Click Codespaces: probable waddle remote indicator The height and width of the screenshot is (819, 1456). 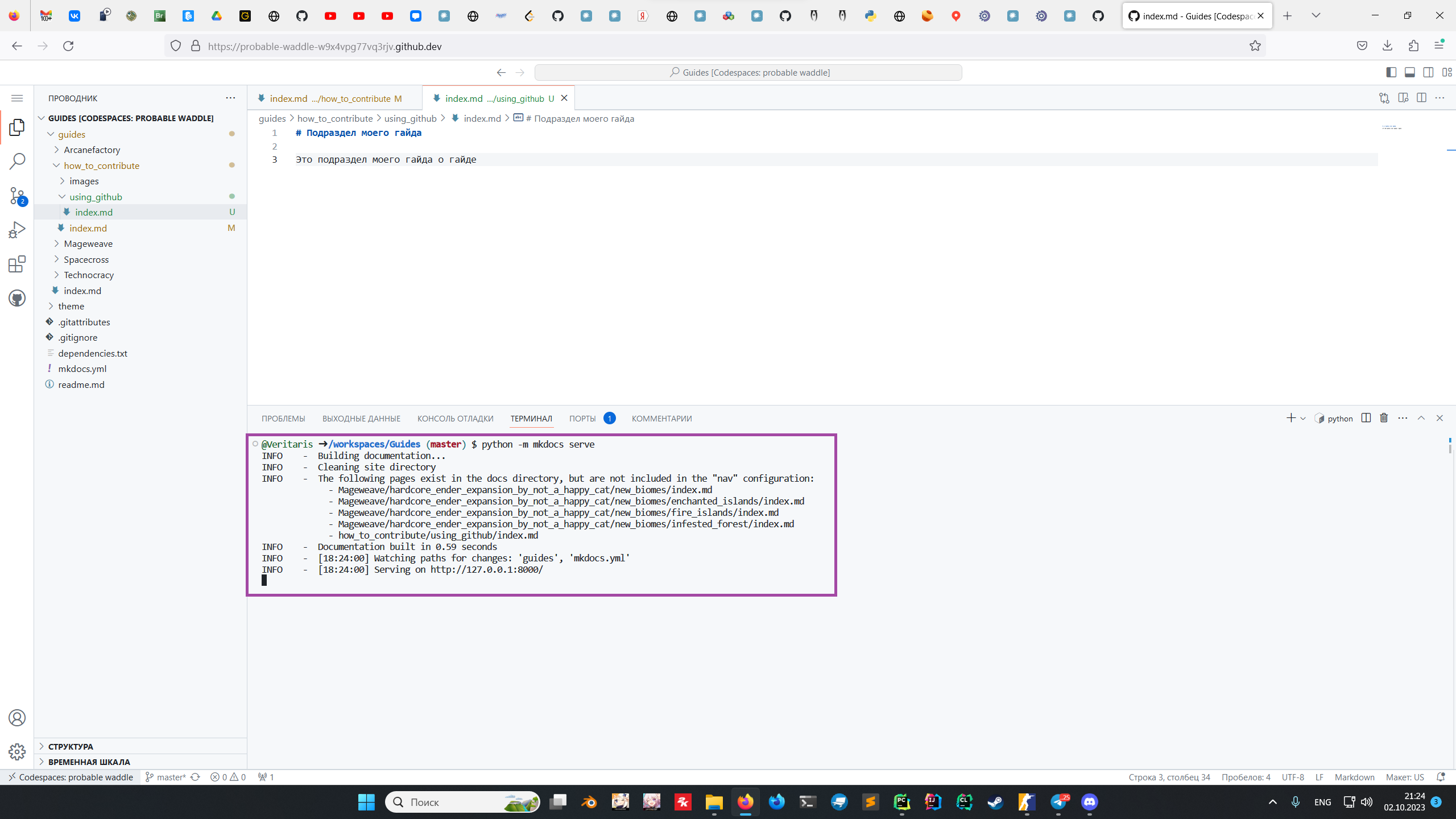(71, 777)
